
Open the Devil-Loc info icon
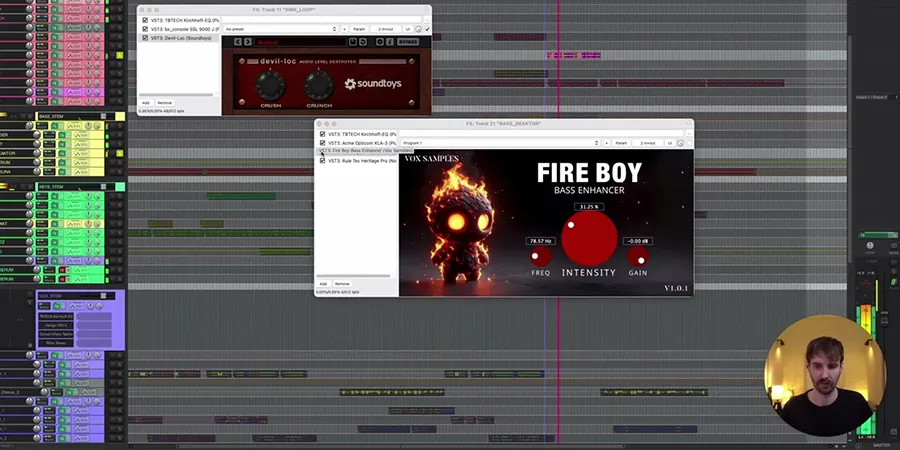tap(389, 42)
